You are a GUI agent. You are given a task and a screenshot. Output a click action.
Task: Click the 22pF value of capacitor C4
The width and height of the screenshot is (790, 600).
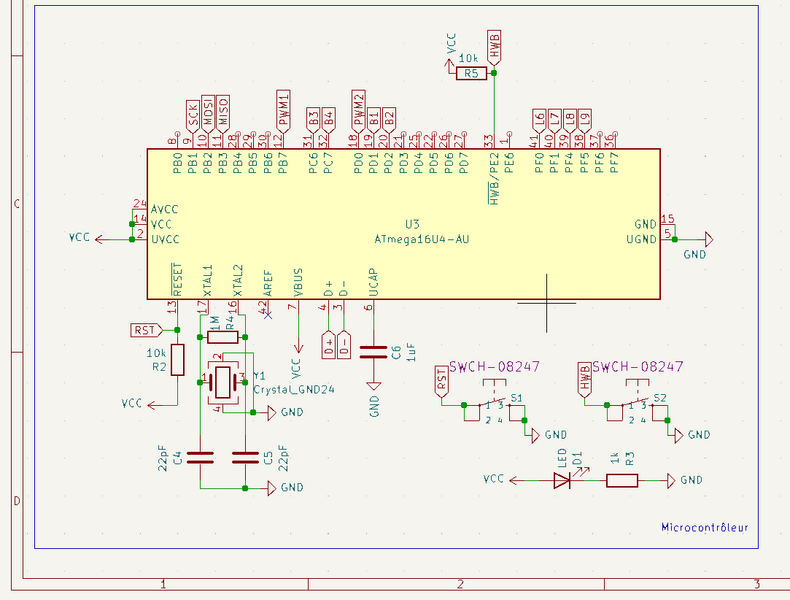(x=163, y=458)
